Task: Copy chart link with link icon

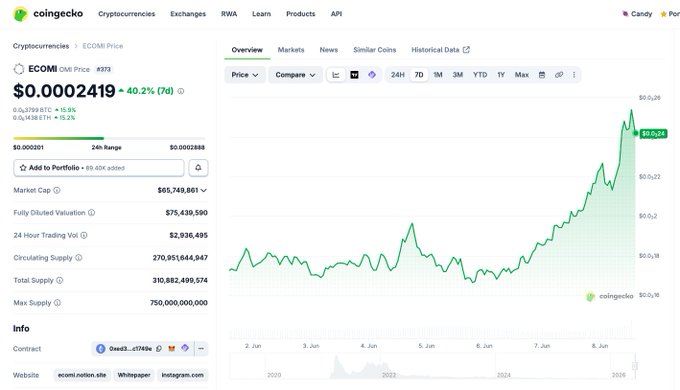Action: pyautogui.click(x=559, y=75)
